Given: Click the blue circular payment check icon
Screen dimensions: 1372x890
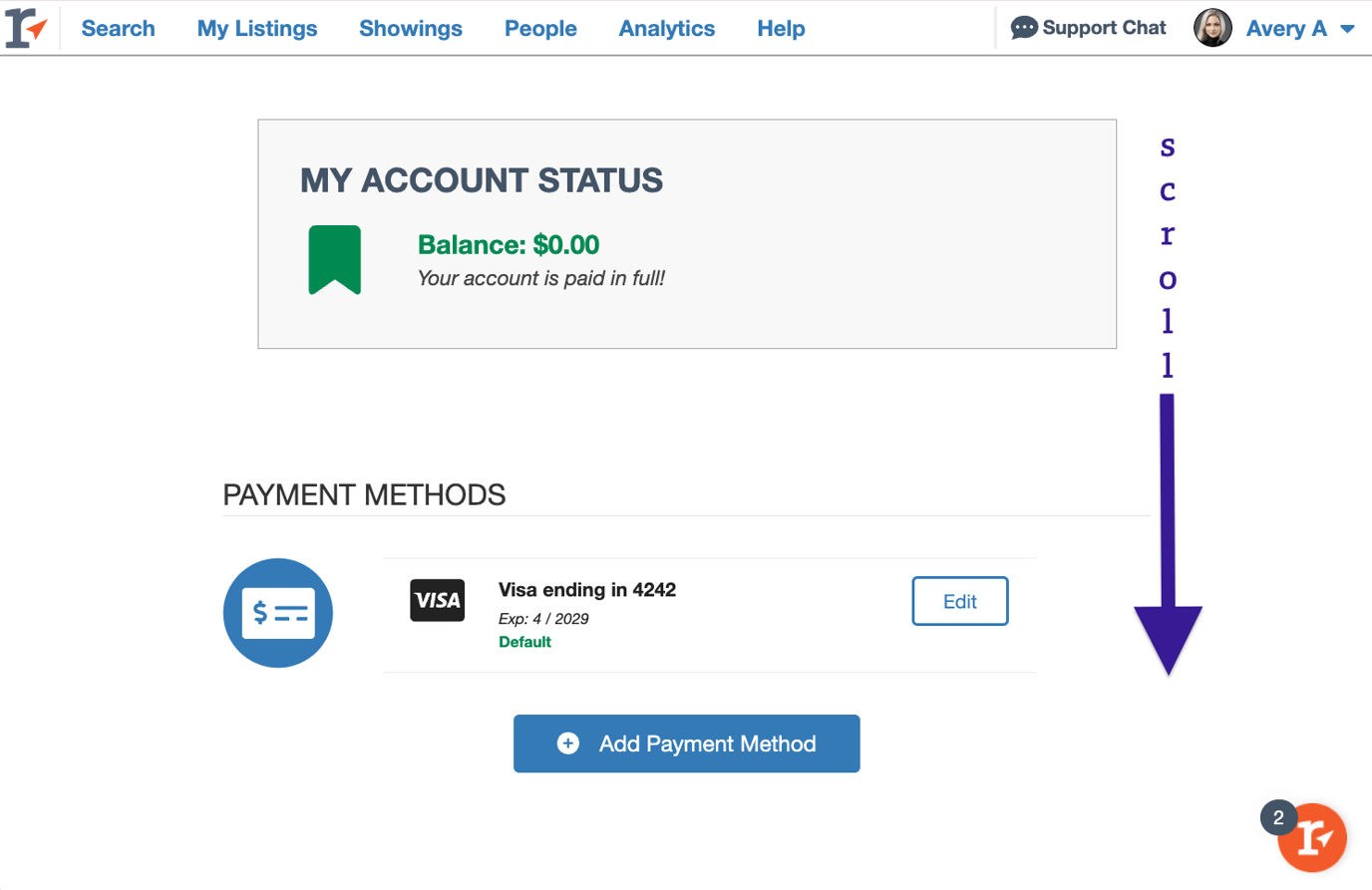Looking at the screenshot, I should 278,612.
